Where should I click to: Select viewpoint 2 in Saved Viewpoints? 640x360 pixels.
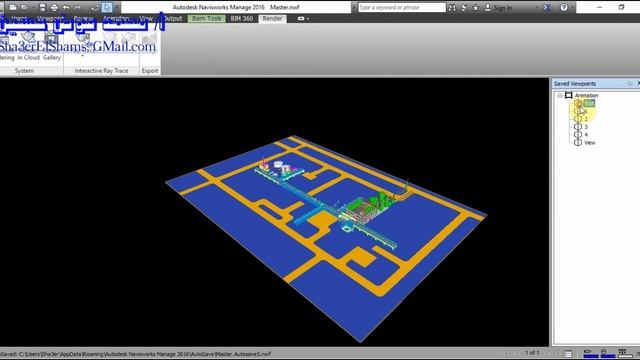[x=586, y=119]
